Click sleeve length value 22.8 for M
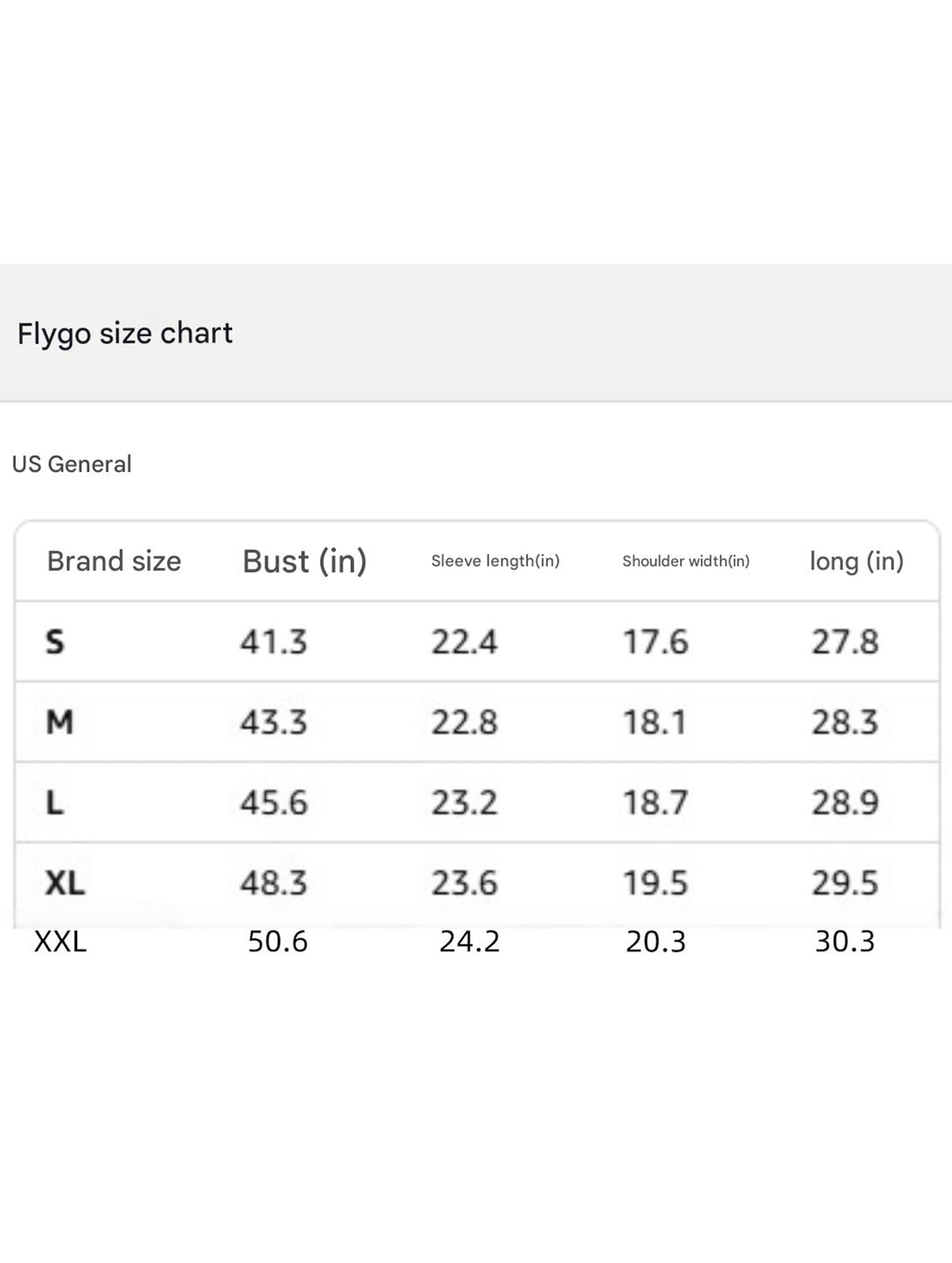The image size is (952, 1263). point(464,722)
